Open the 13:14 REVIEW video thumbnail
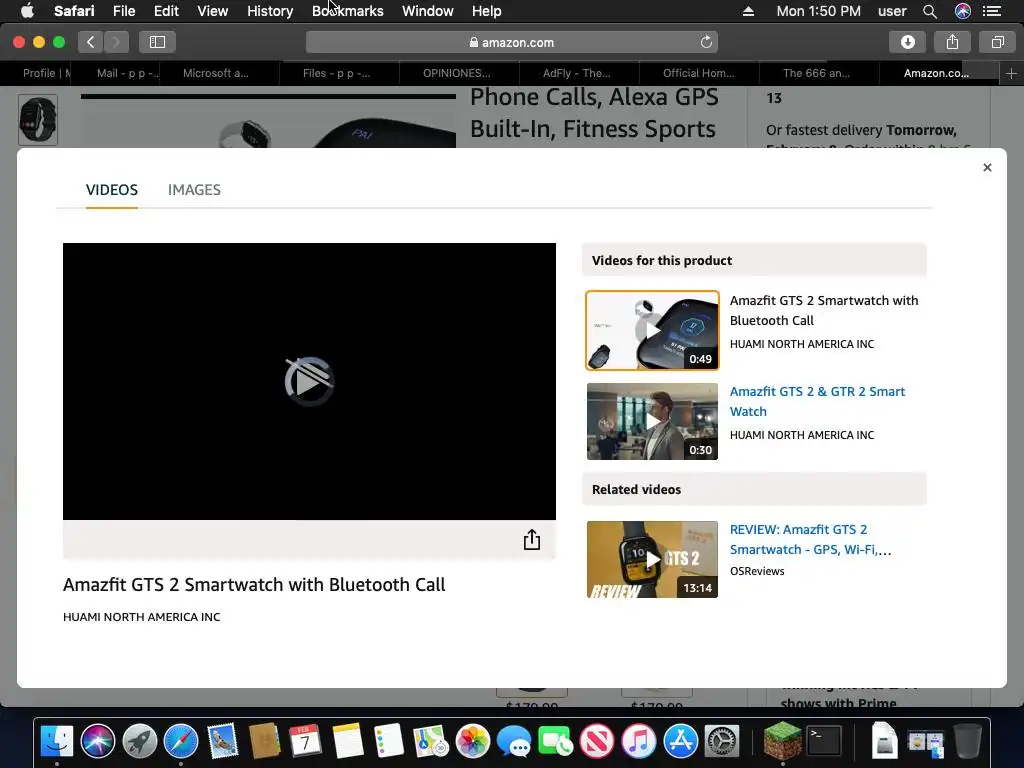 (x=652, y=559)
